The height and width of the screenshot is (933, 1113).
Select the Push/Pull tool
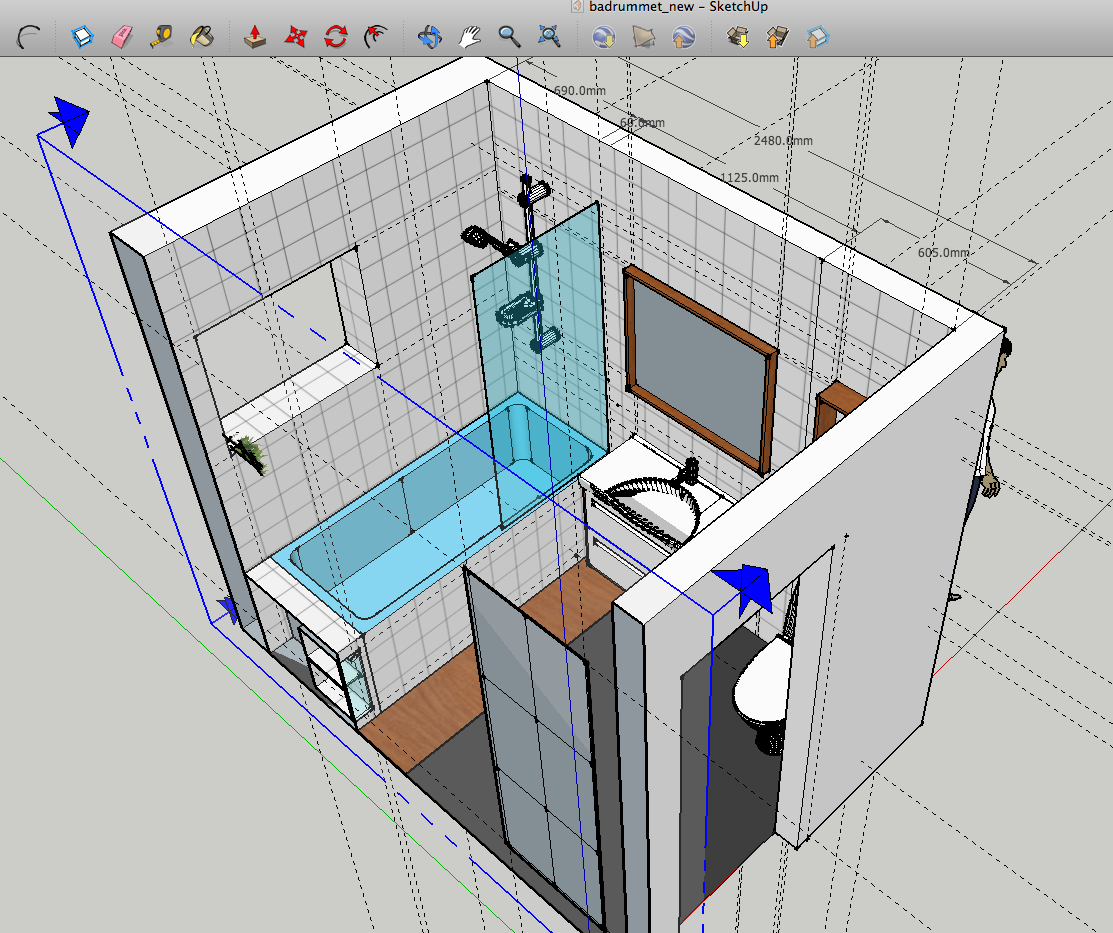click(x=255, y=37)
